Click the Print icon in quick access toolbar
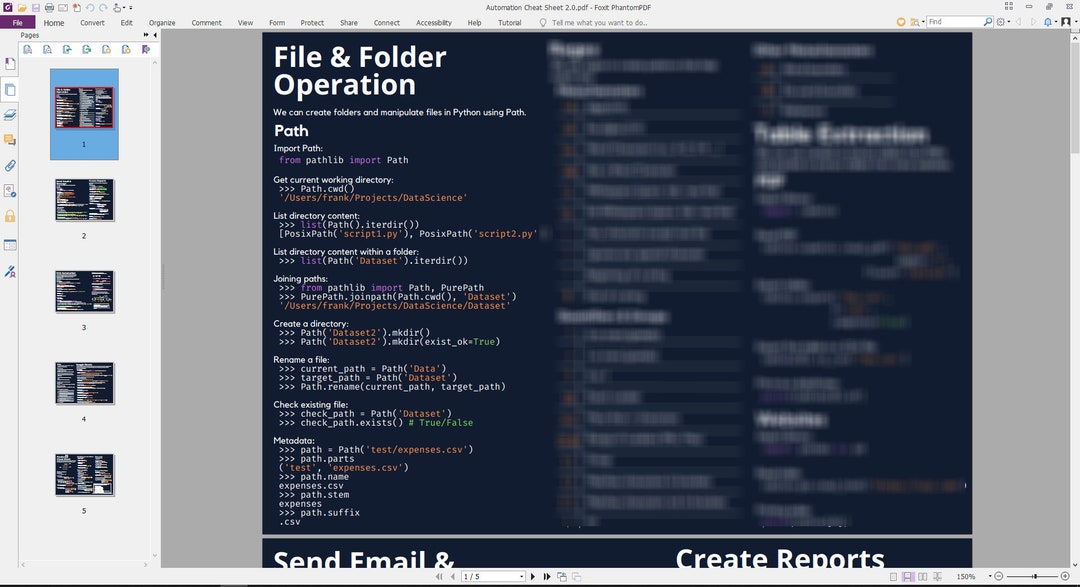The height and width of the screenshot is (587, 1080). [x=49, y=6]
